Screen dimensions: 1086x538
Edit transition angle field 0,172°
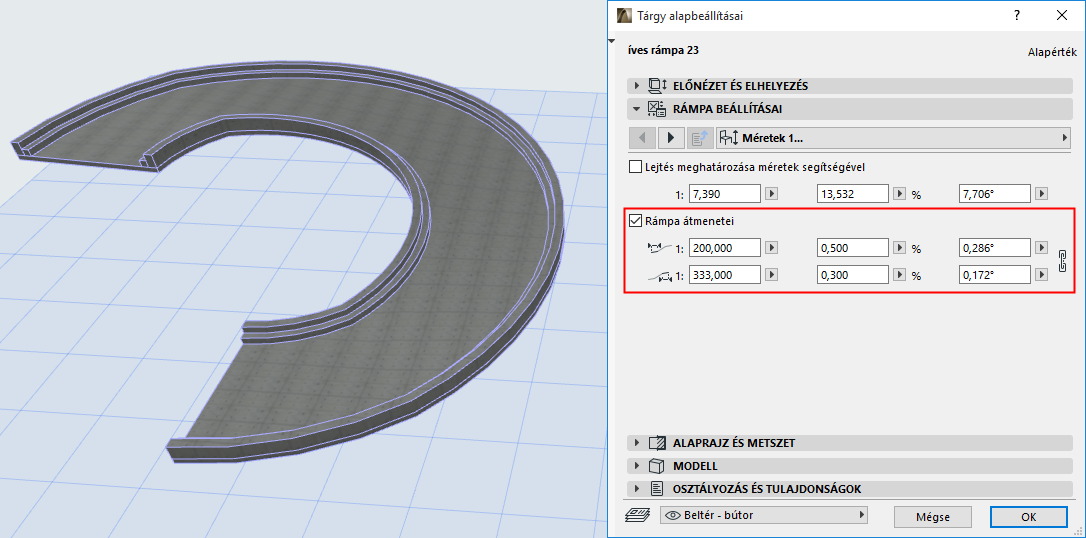tap(995, 275)
